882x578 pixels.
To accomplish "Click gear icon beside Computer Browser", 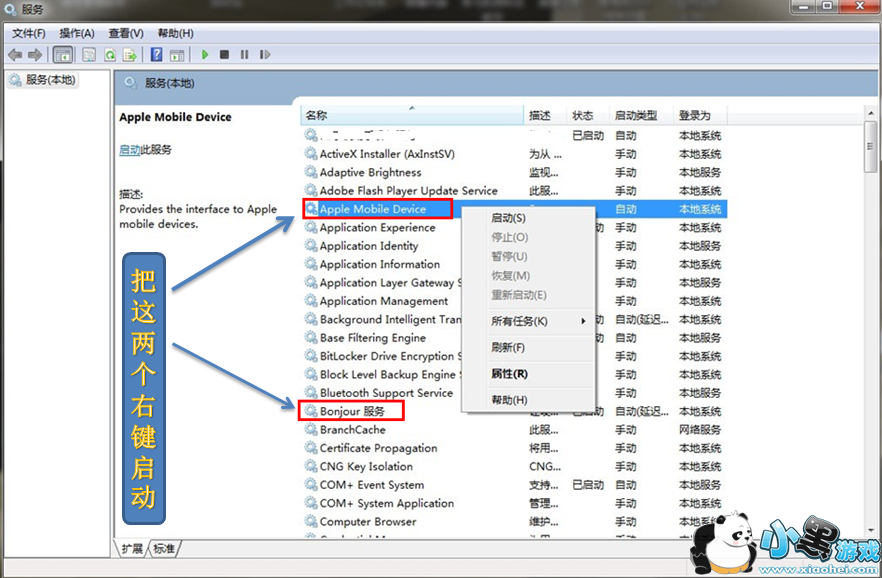I will [x=310, y=521].
